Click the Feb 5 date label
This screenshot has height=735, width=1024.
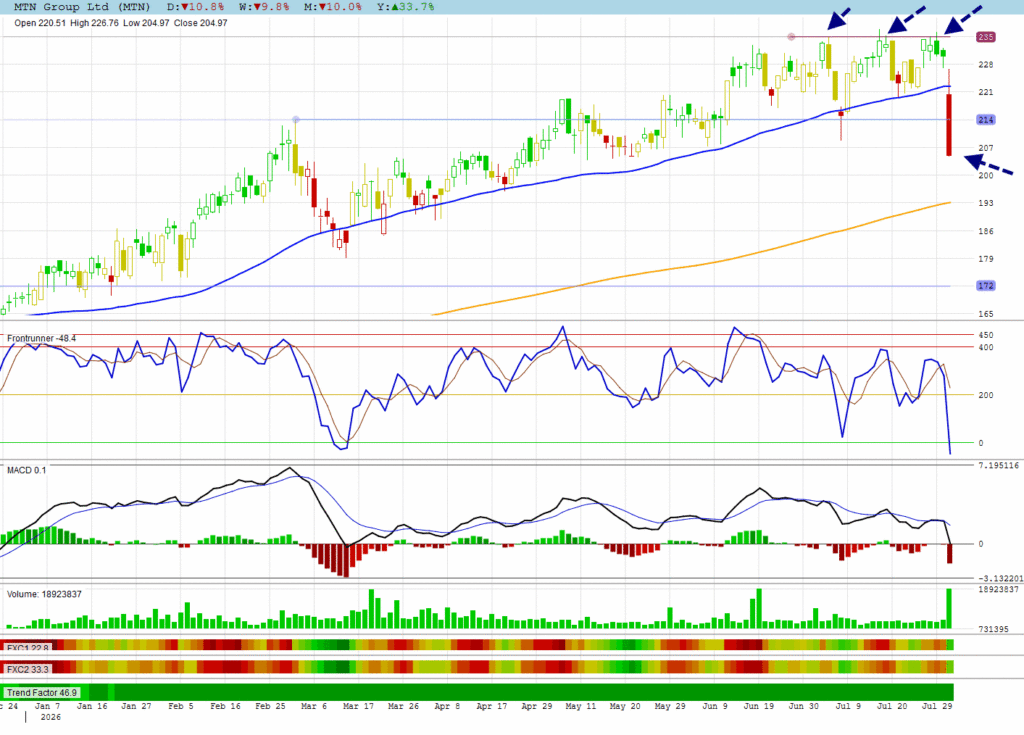pos(181,706)
